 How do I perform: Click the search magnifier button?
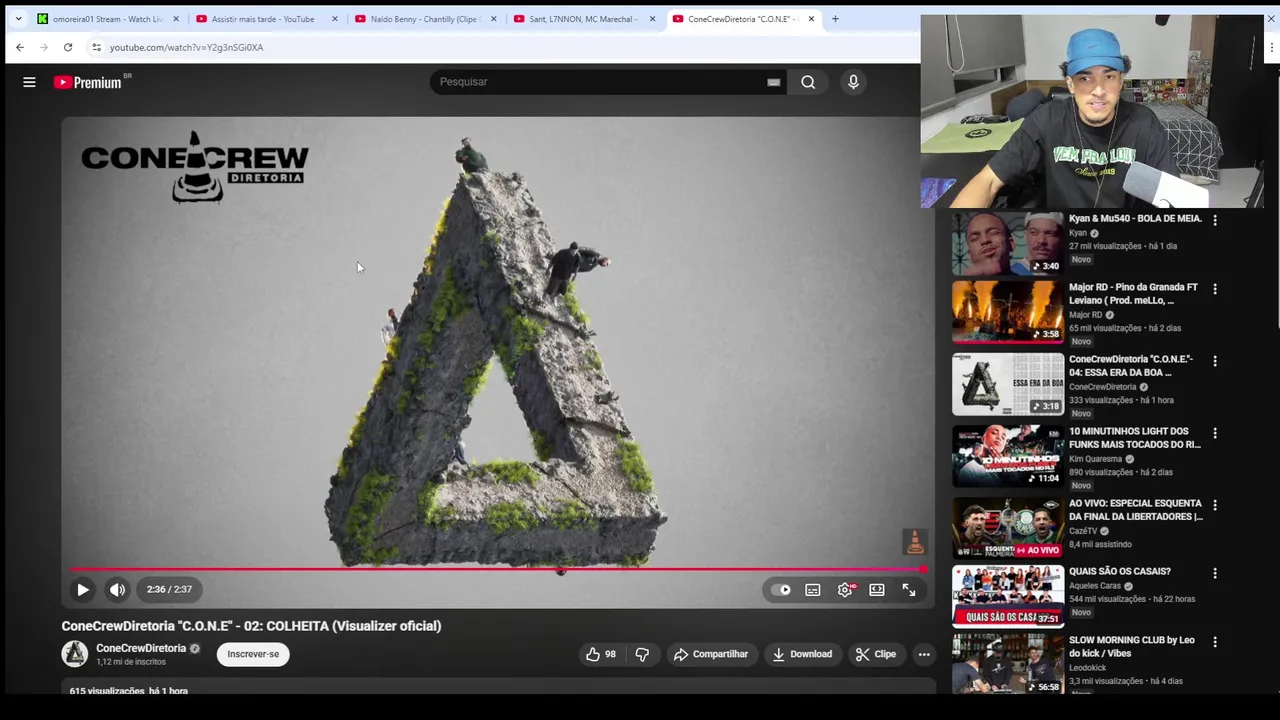pos(808,82)
